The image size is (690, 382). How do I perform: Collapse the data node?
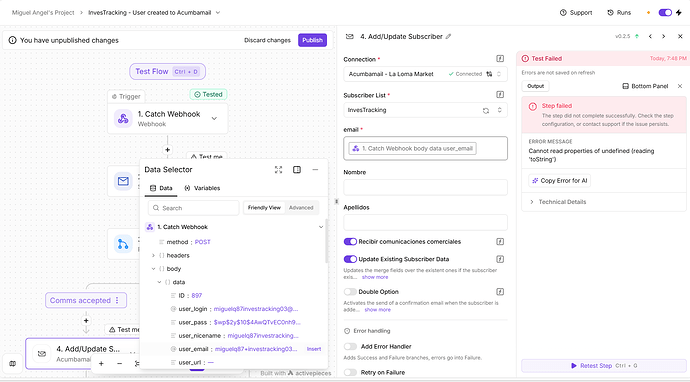click(159, 282)
